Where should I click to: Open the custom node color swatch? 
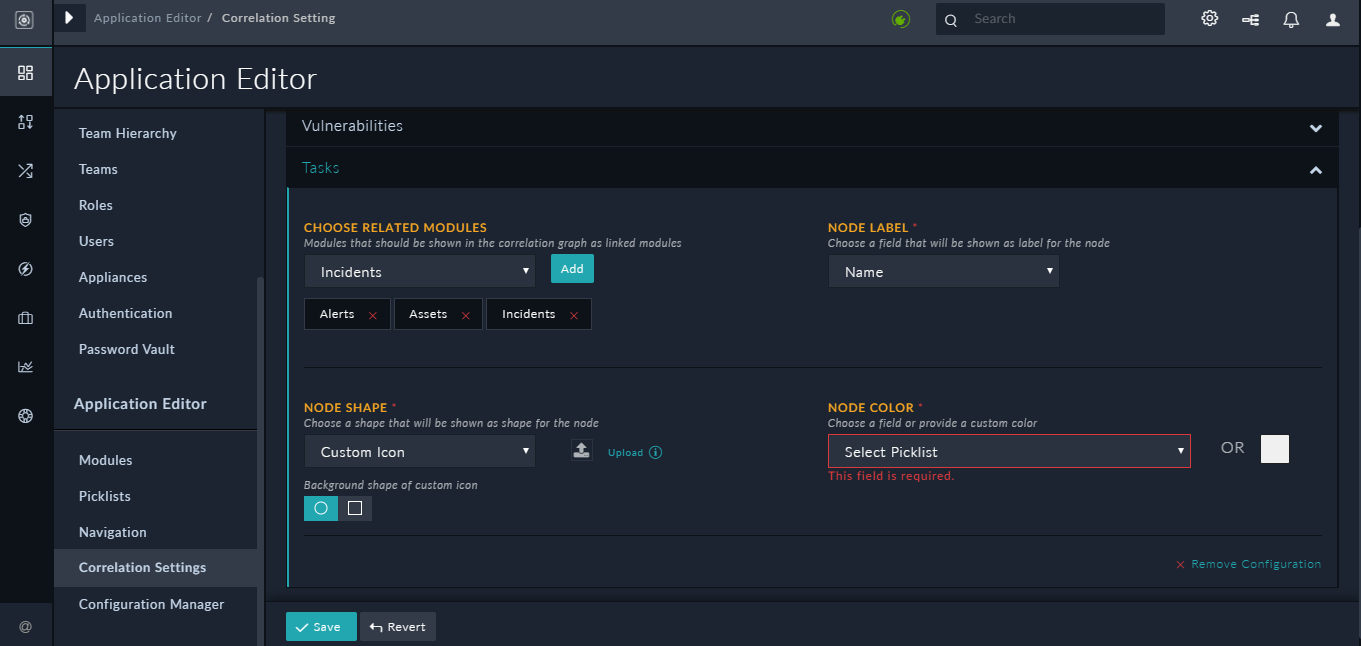point(1275,449)
